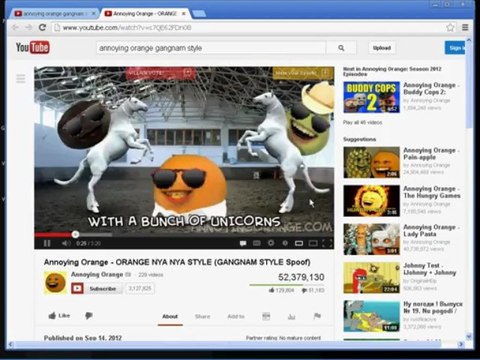Open the player settings gear
The height and width of the screenshot is (360, 480).
[x=271, y=243]
